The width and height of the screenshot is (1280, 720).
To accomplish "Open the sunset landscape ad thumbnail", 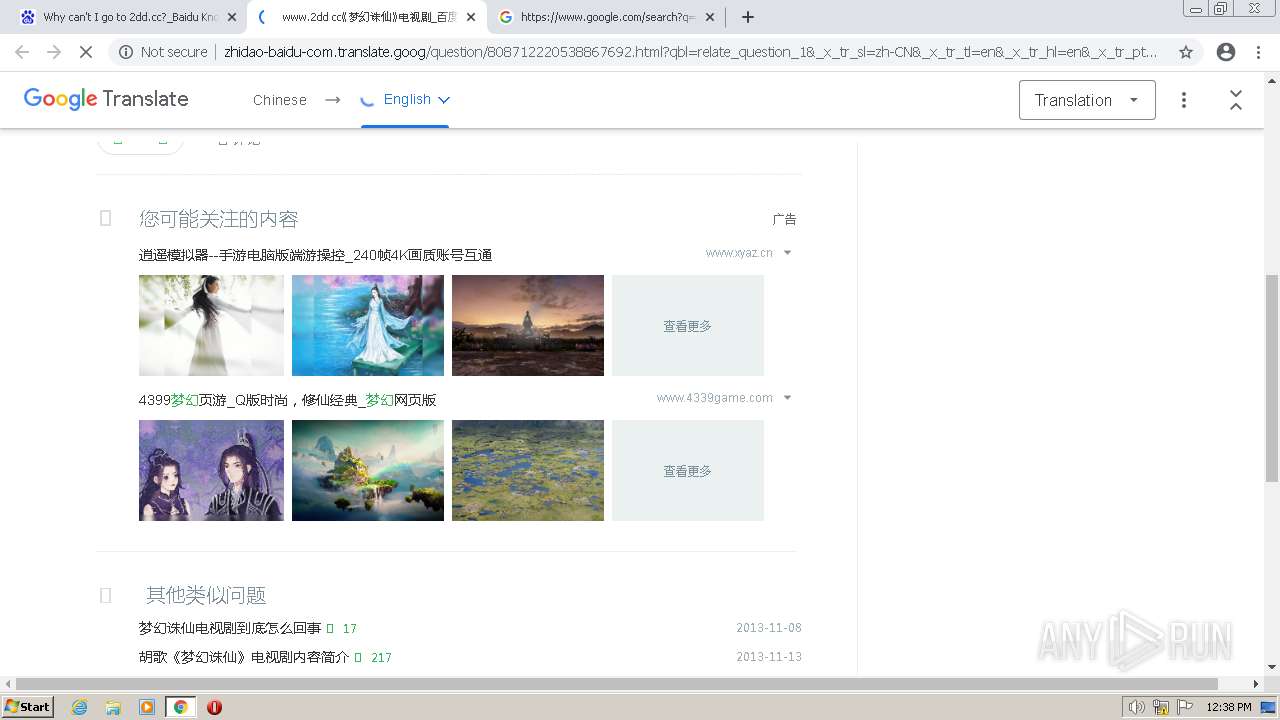I will click(528, 325).
